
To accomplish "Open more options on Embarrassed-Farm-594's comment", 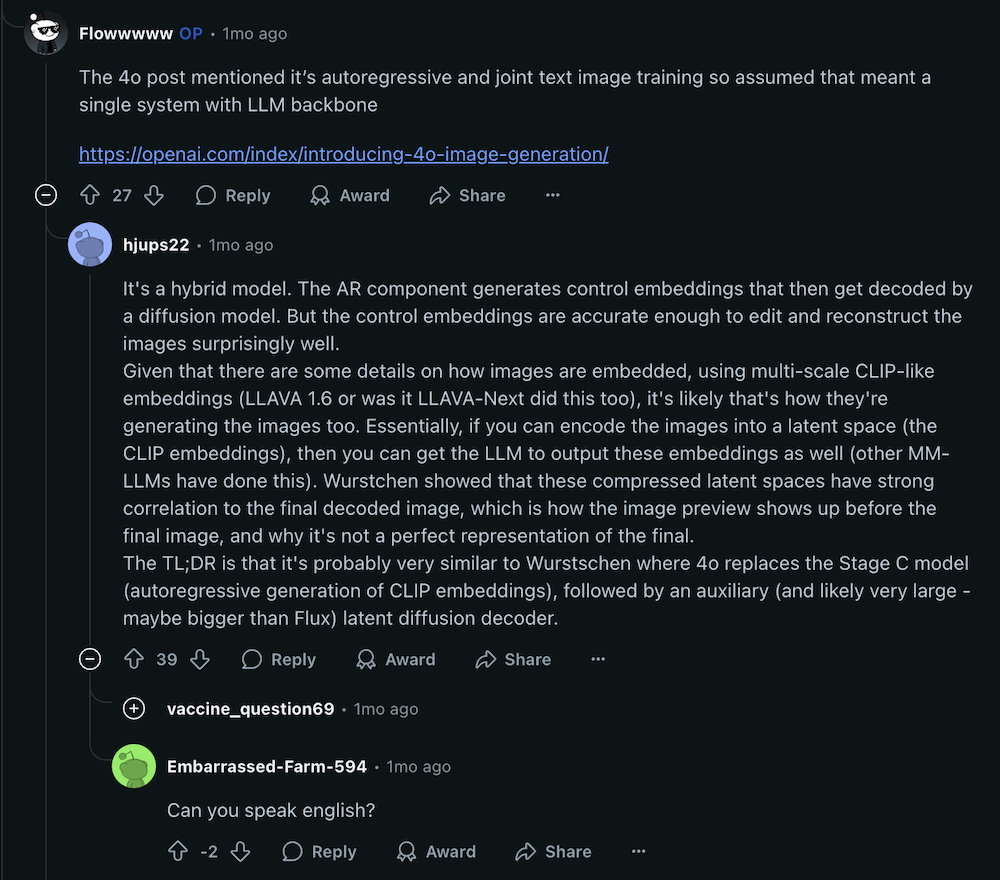I will [x=638, y=851].
